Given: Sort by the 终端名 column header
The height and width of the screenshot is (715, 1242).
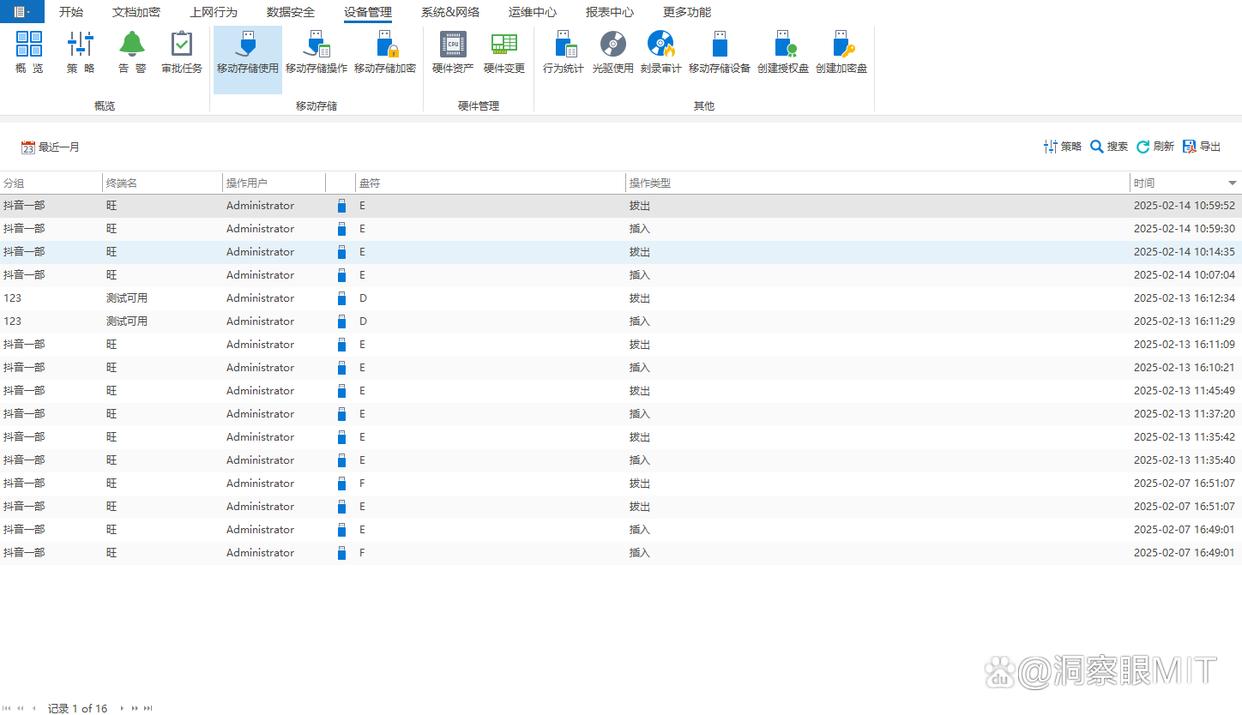Looking at the screenshot, I should tap(162, 183).
